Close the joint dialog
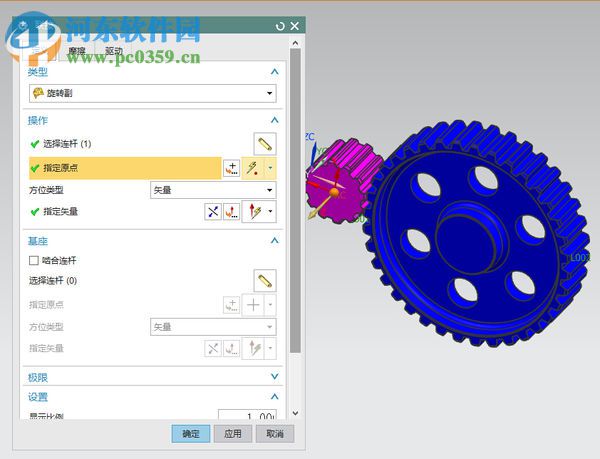Screen dimensions: 600x459 click(x=295, y=26)
